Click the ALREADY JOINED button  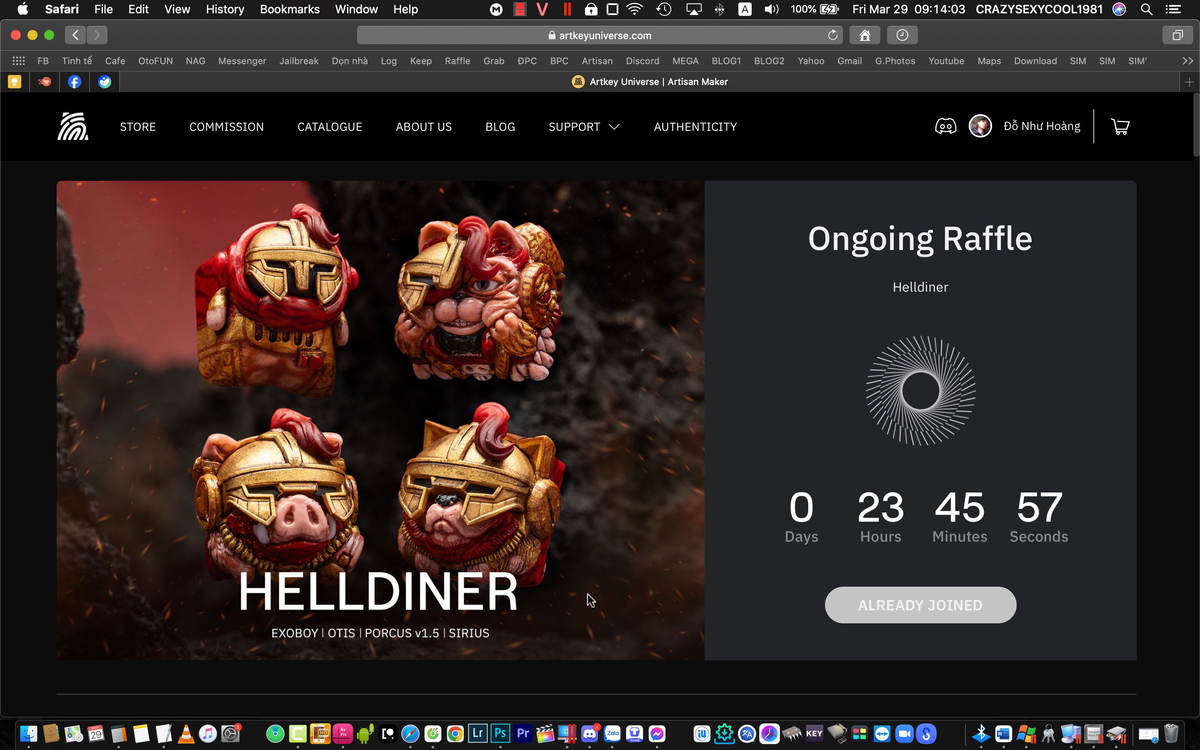pos(920,605)
